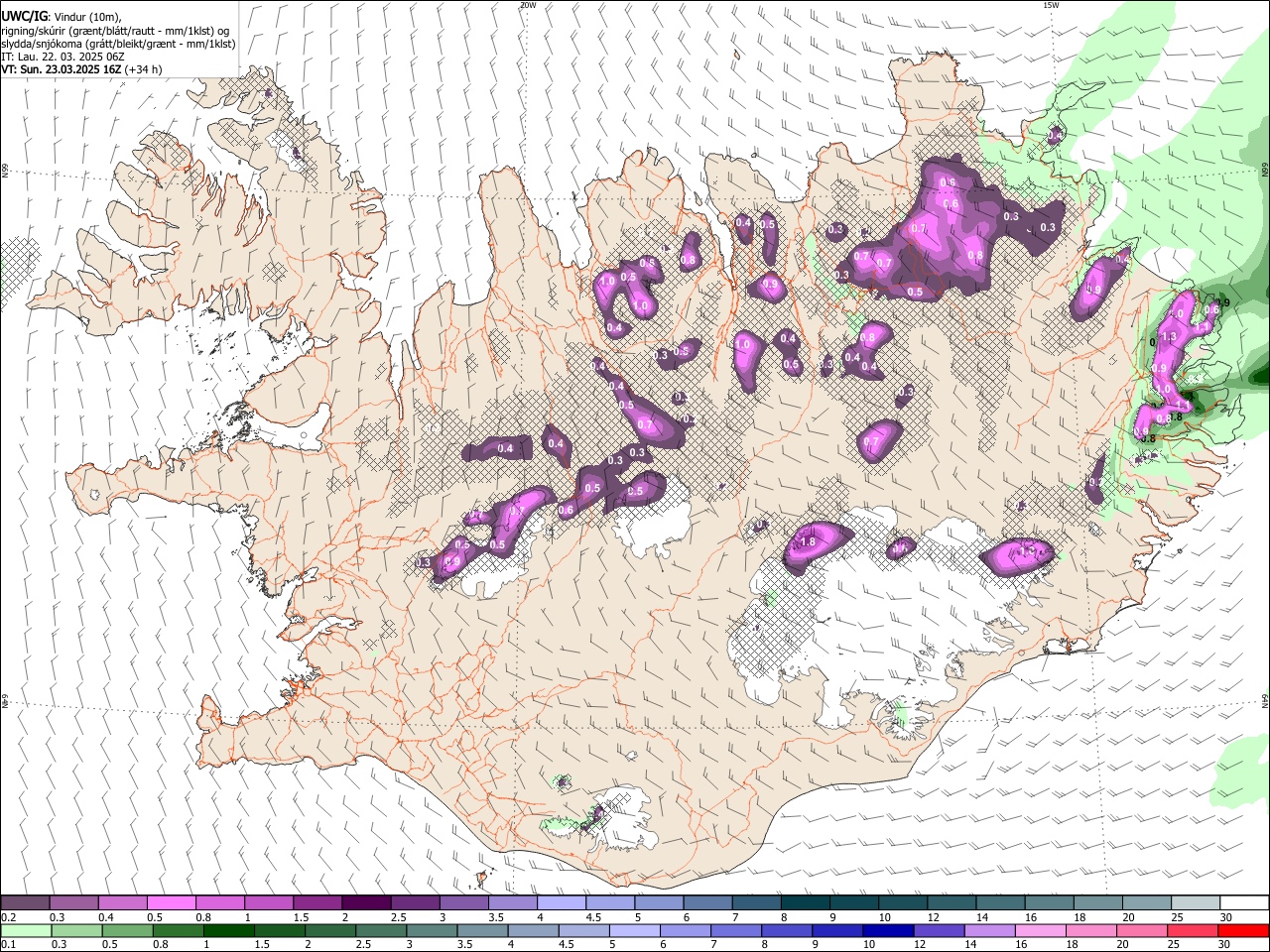Click the bright red legend swatch starting at 30
This screenshot has width=1270, height=952.
click(1244, 930)
